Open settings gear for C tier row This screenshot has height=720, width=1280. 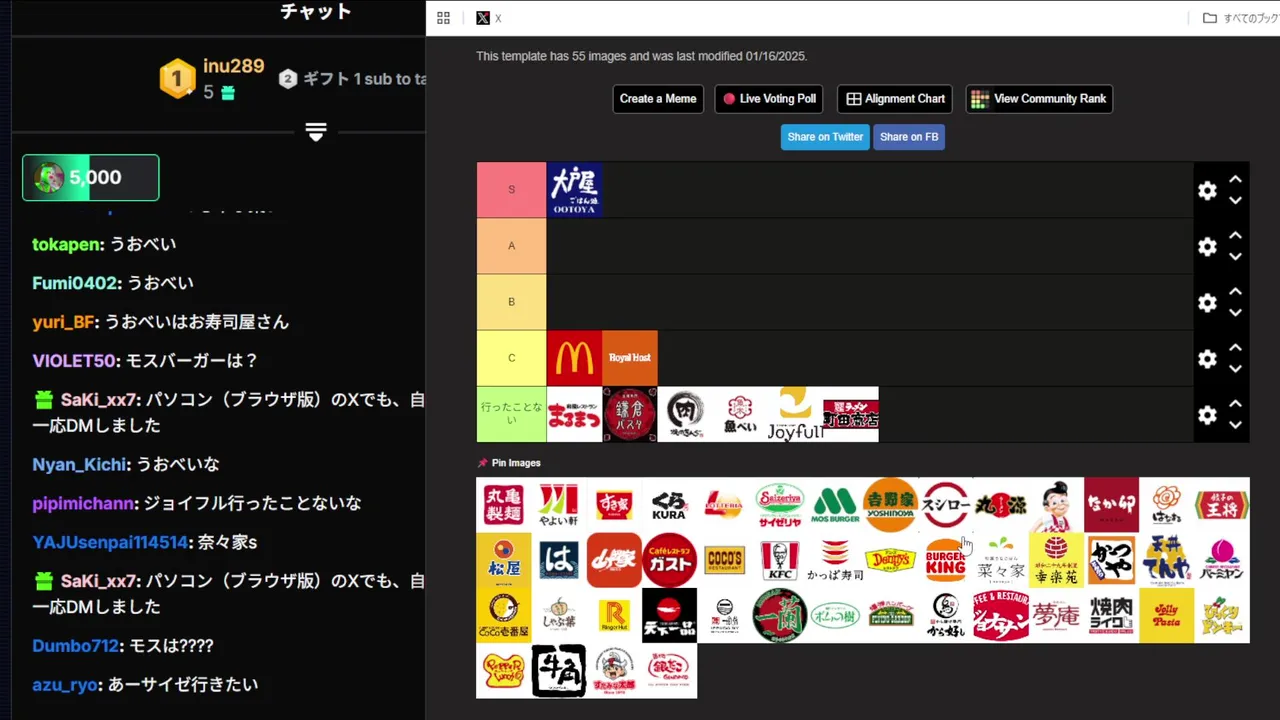pos(1207,358)
